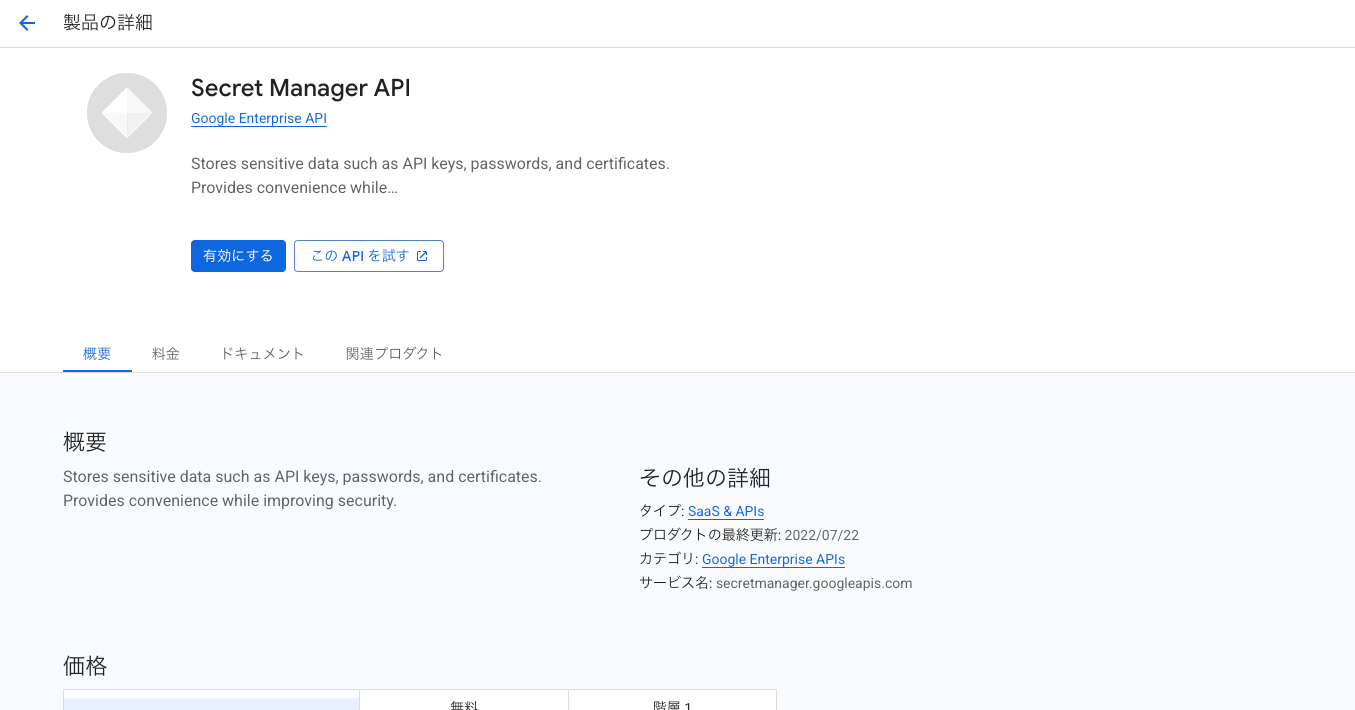Viewport: 1355px width, 710px height.
Task: Click the 有効にする button
Action: coord(238,256)
